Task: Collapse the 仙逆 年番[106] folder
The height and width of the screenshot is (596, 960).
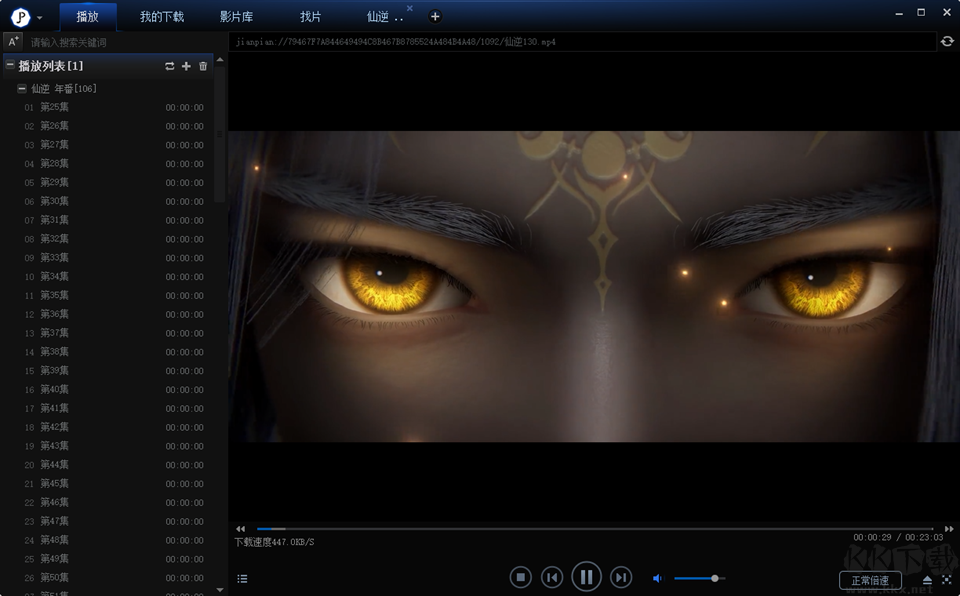Action: coord(21,89)
